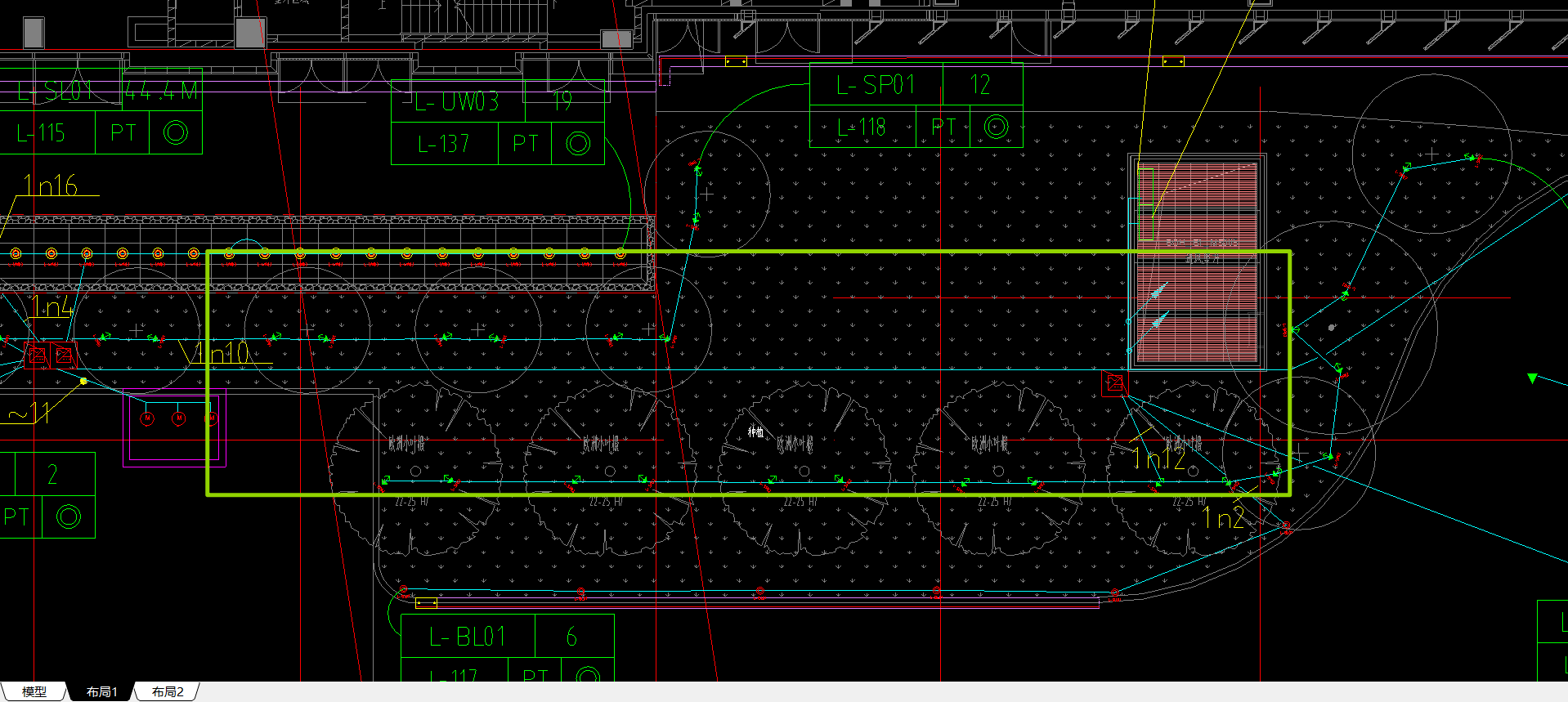Select the 1n2 circuit annotation
The width and height of the screenshot is (1568, 702).
(1224, 518)
